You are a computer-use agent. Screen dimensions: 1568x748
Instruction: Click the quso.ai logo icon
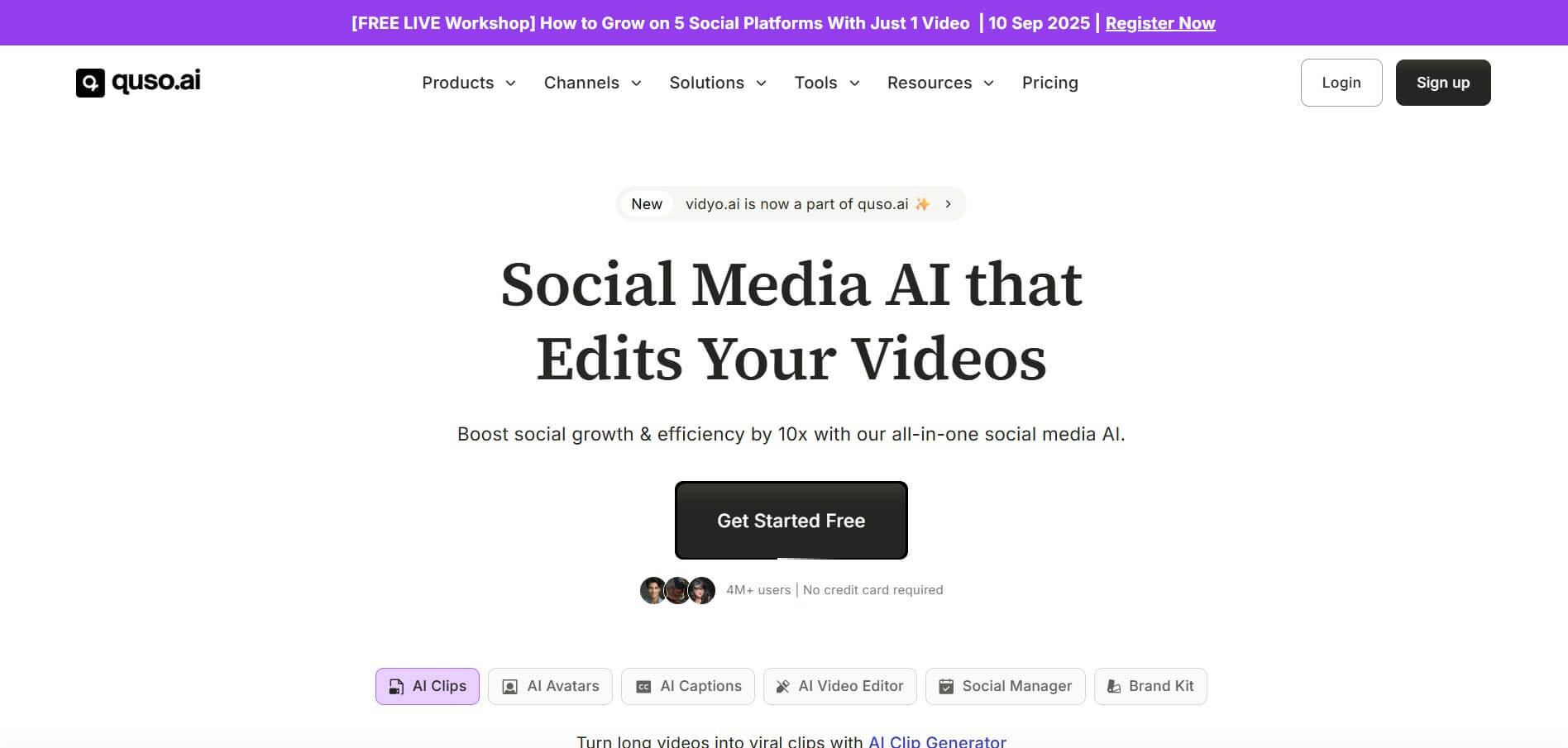[90, 83]
